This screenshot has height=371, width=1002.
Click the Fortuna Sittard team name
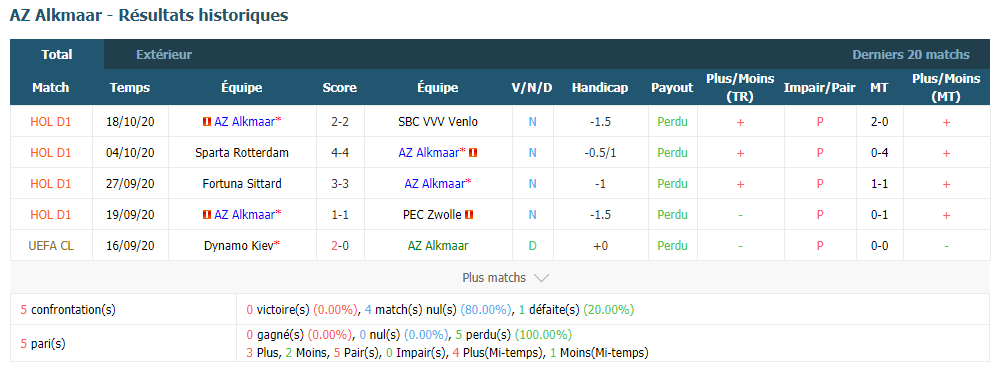click(242, 183)
